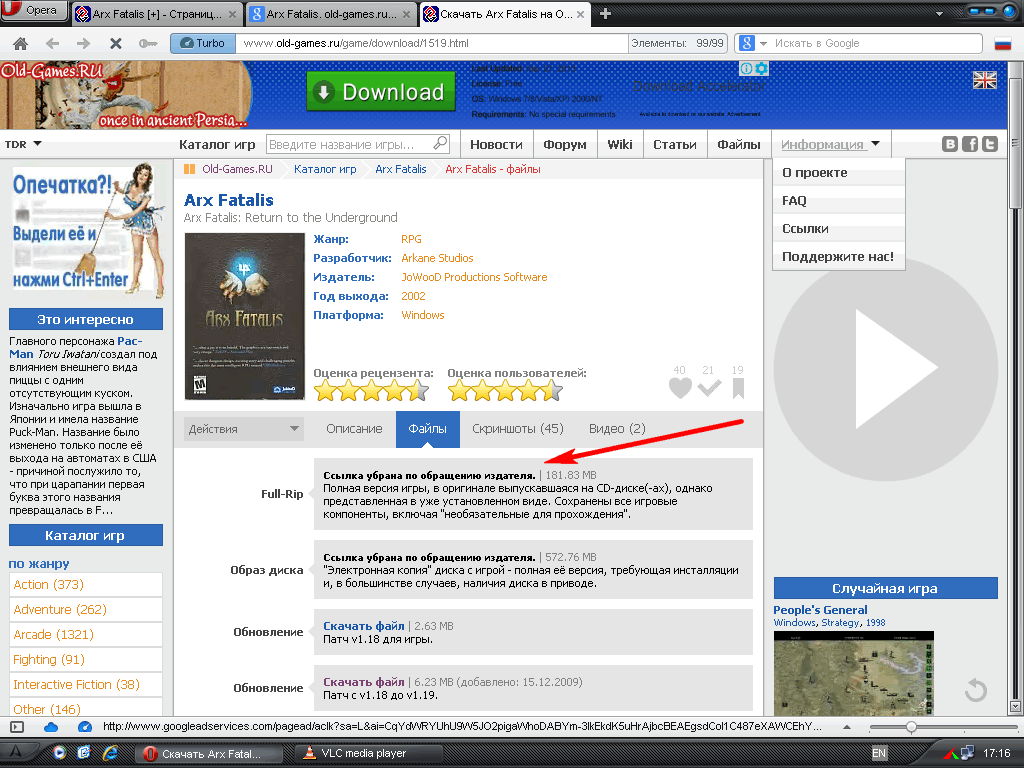Download patch v1.18 via Скачать файл 2.63 MB
Viewport: 1024px width, 768px height.
click(364, 626)
